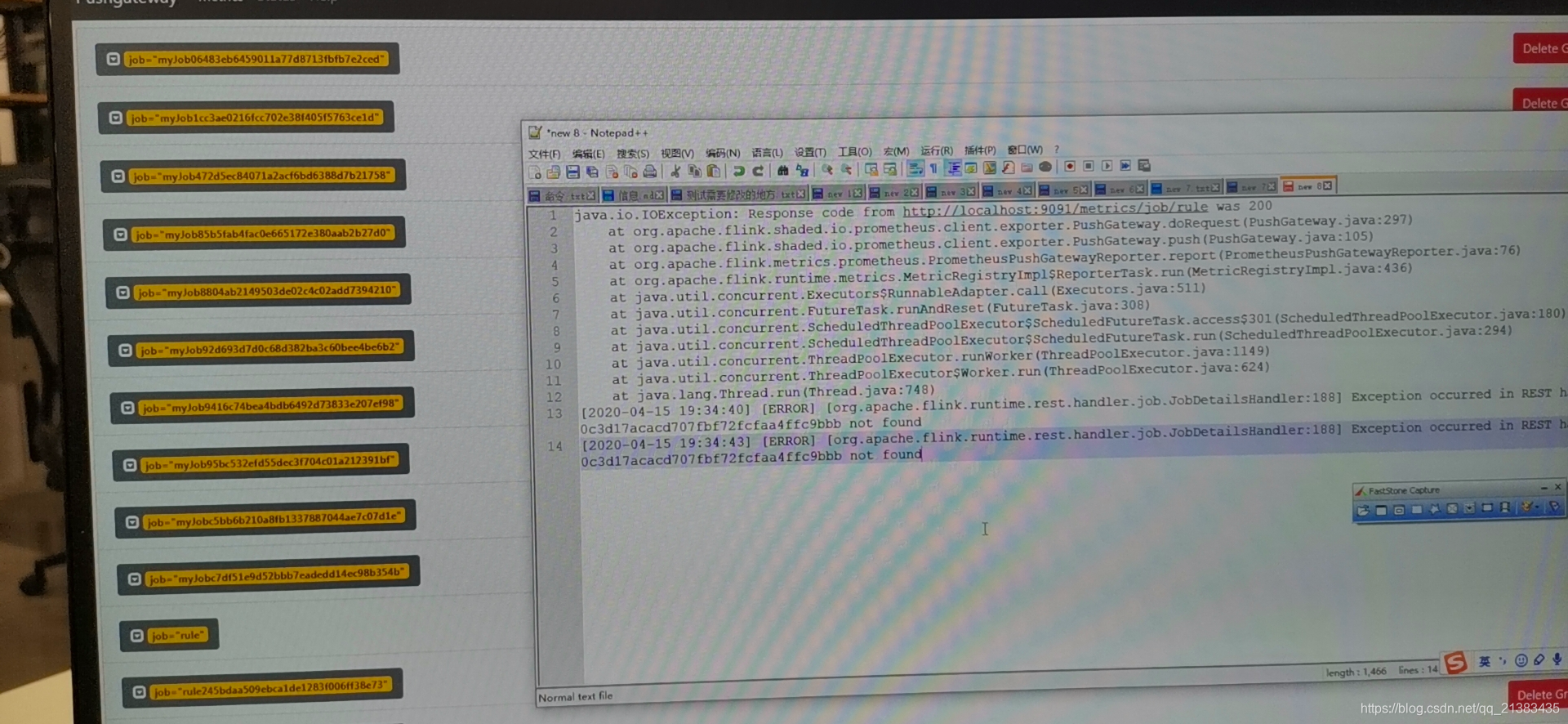Click the New file icon in Notepad++ toolbar
This screenshot has width=1568, height=724.
tap(534, 172)
